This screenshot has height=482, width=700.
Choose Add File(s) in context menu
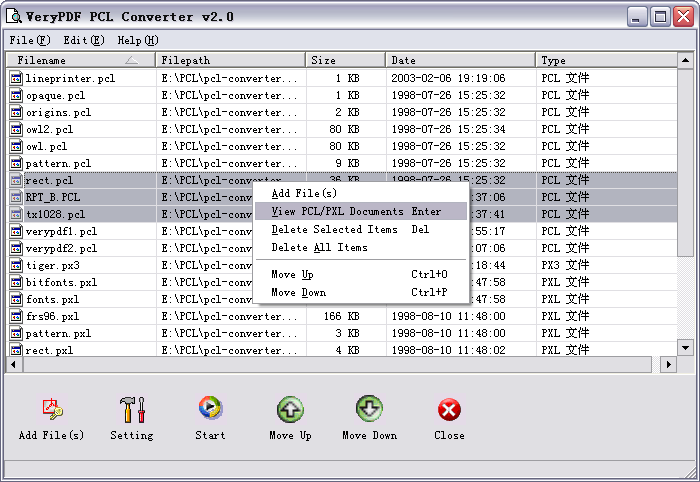pos(361,193)
